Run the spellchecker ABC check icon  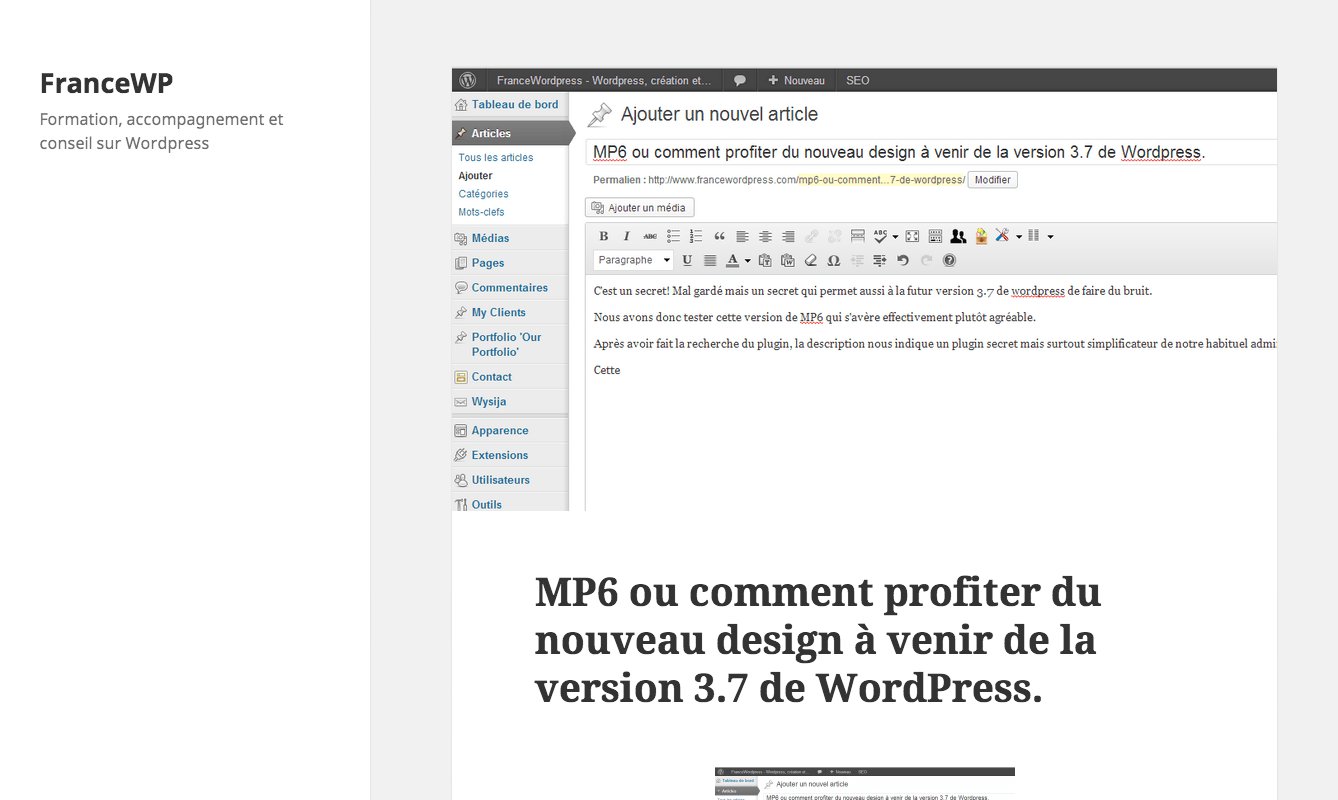point(880,236)
